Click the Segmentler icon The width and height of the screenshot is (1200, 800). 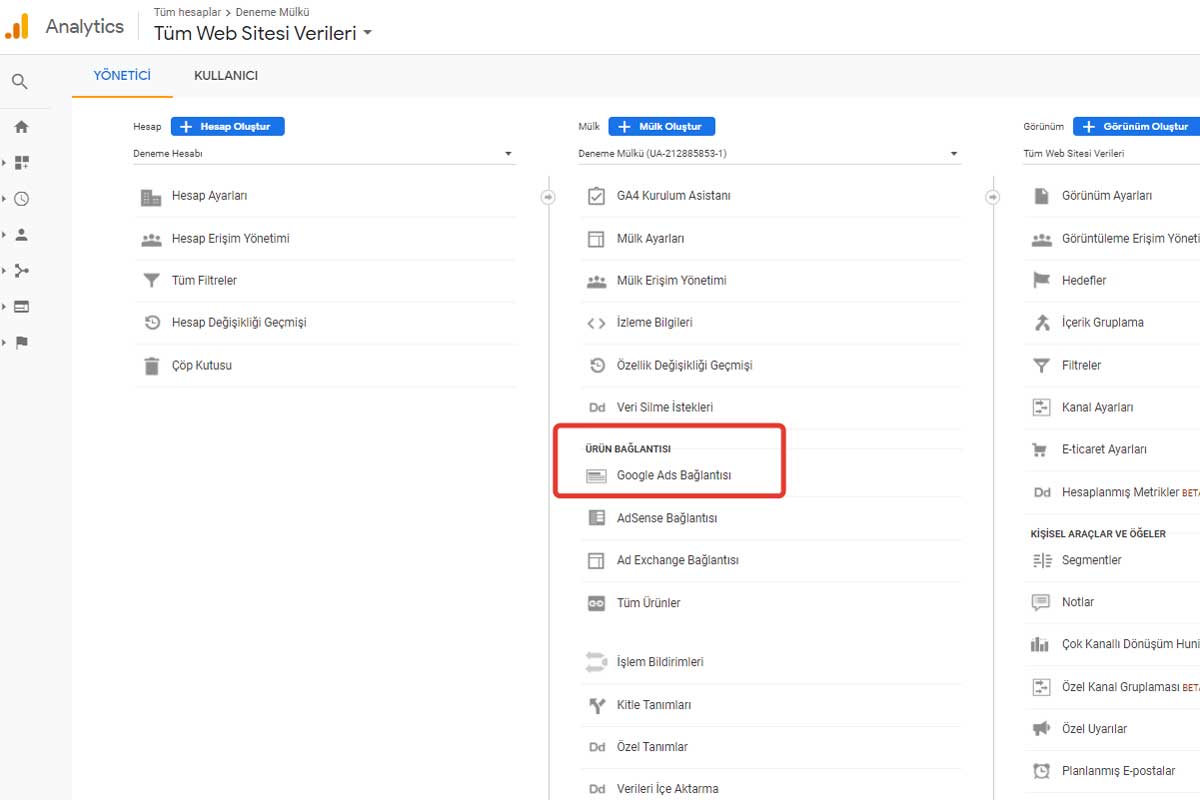(1041, 561)
